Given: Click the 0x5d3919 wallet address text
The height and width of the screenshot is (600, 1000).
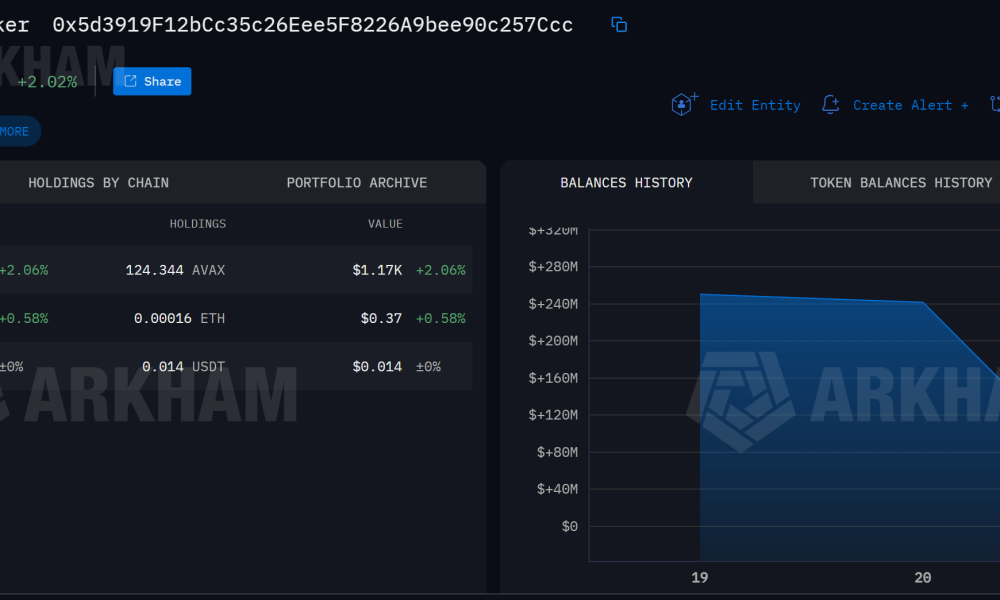Looking at the screenshot, I should pyautogui.click(x=313, y=24).
